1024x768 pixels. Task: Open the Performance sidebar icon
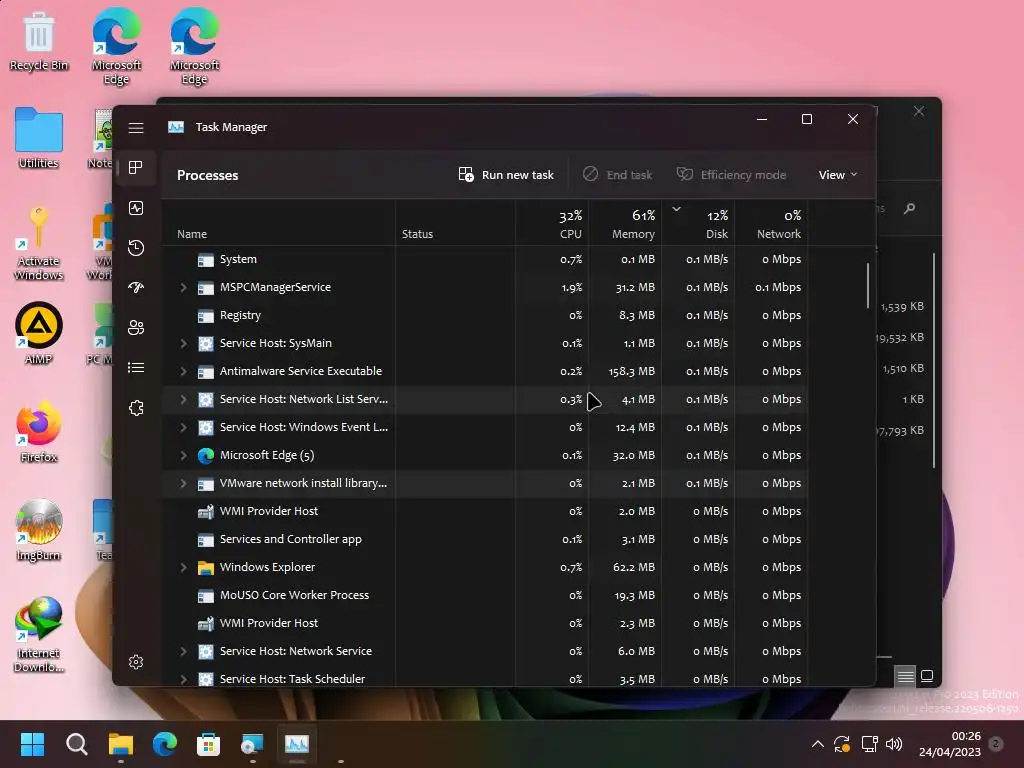tap(136, 208)
